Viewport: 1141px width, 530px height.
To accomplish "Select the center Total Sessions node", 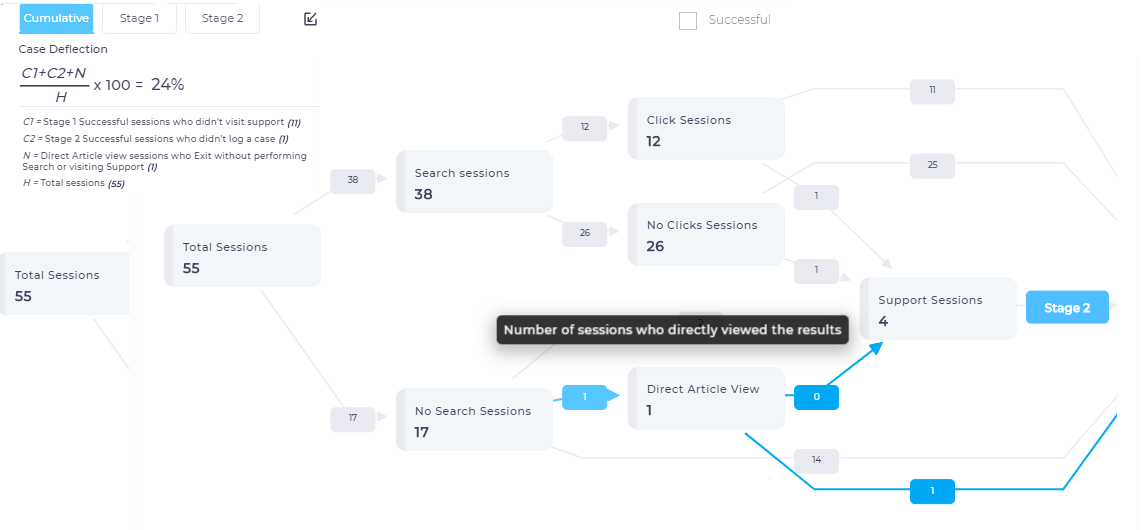I will coord(243,256).
